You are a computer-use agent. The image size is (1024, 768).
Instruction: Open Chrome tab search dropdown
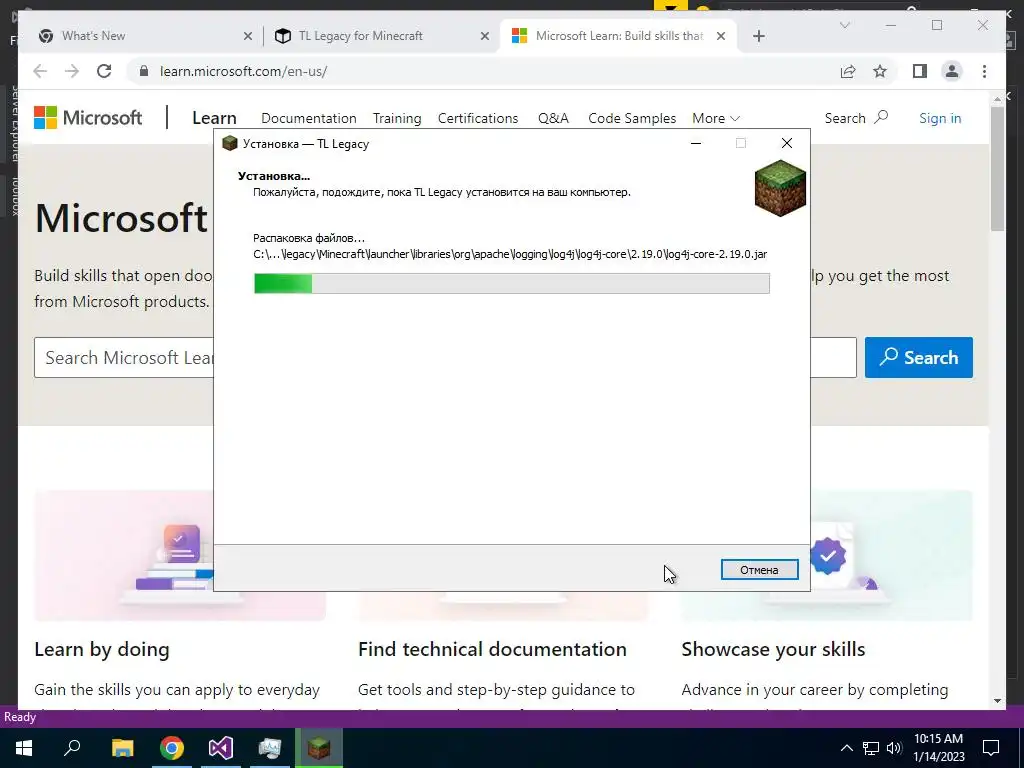click(x=844, y=25)
